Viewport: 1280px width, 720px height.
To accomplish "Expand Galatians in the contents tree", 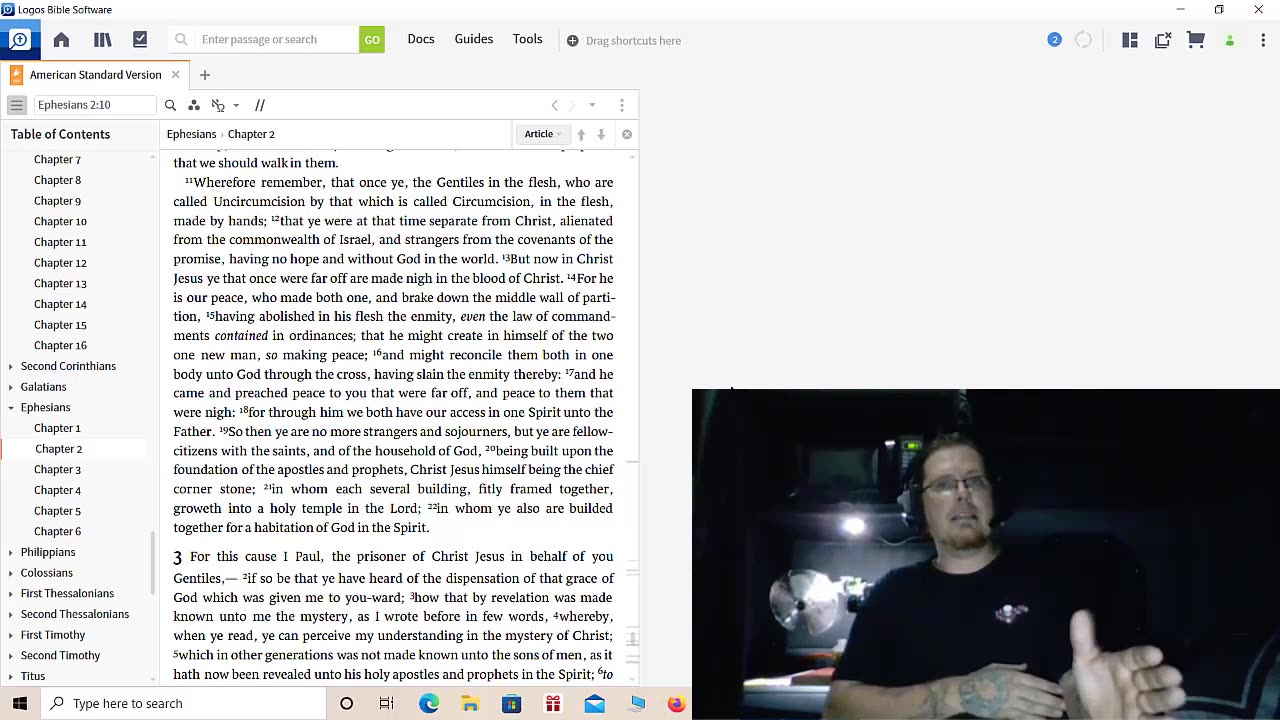I will point(11,387).
